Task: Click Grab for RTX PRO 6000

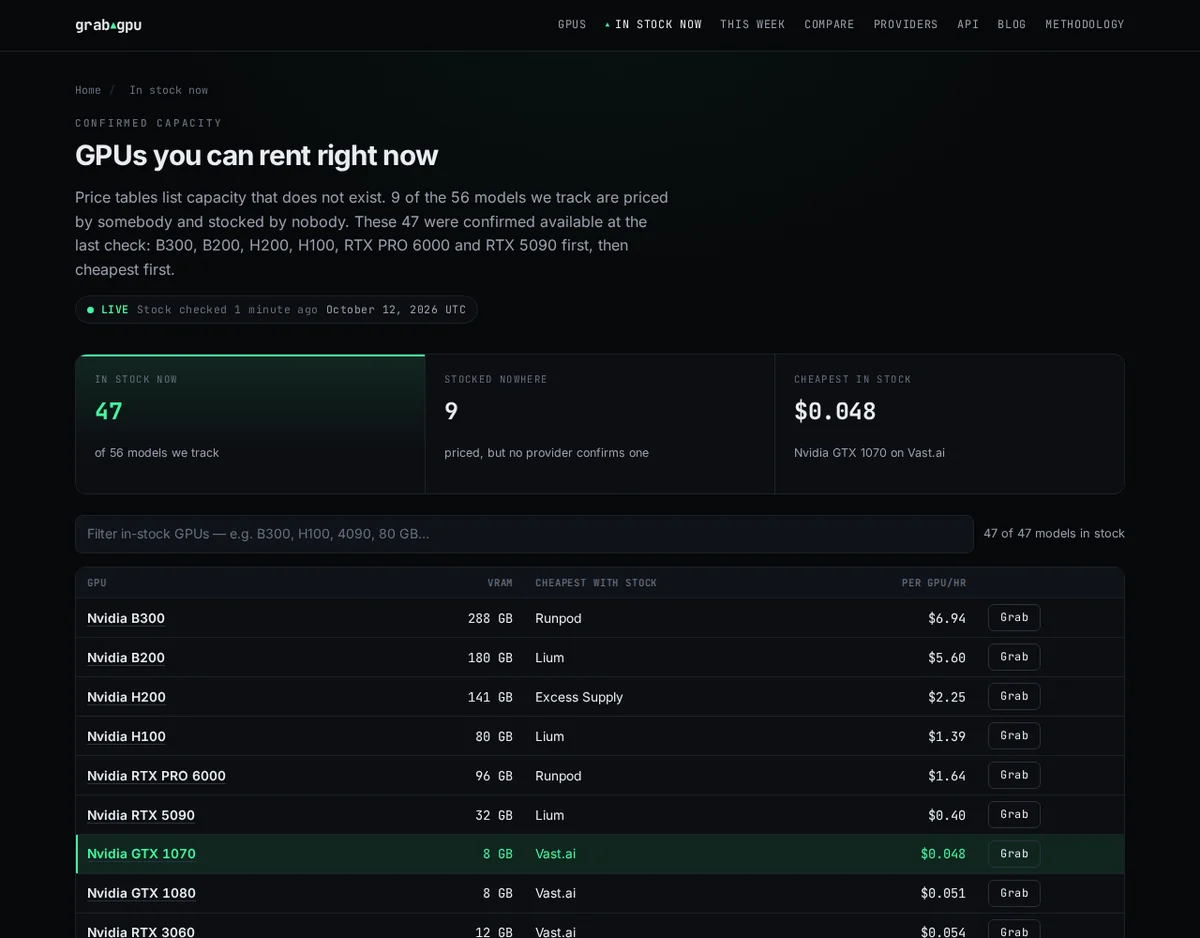Action: click(x=1014, y=775)
